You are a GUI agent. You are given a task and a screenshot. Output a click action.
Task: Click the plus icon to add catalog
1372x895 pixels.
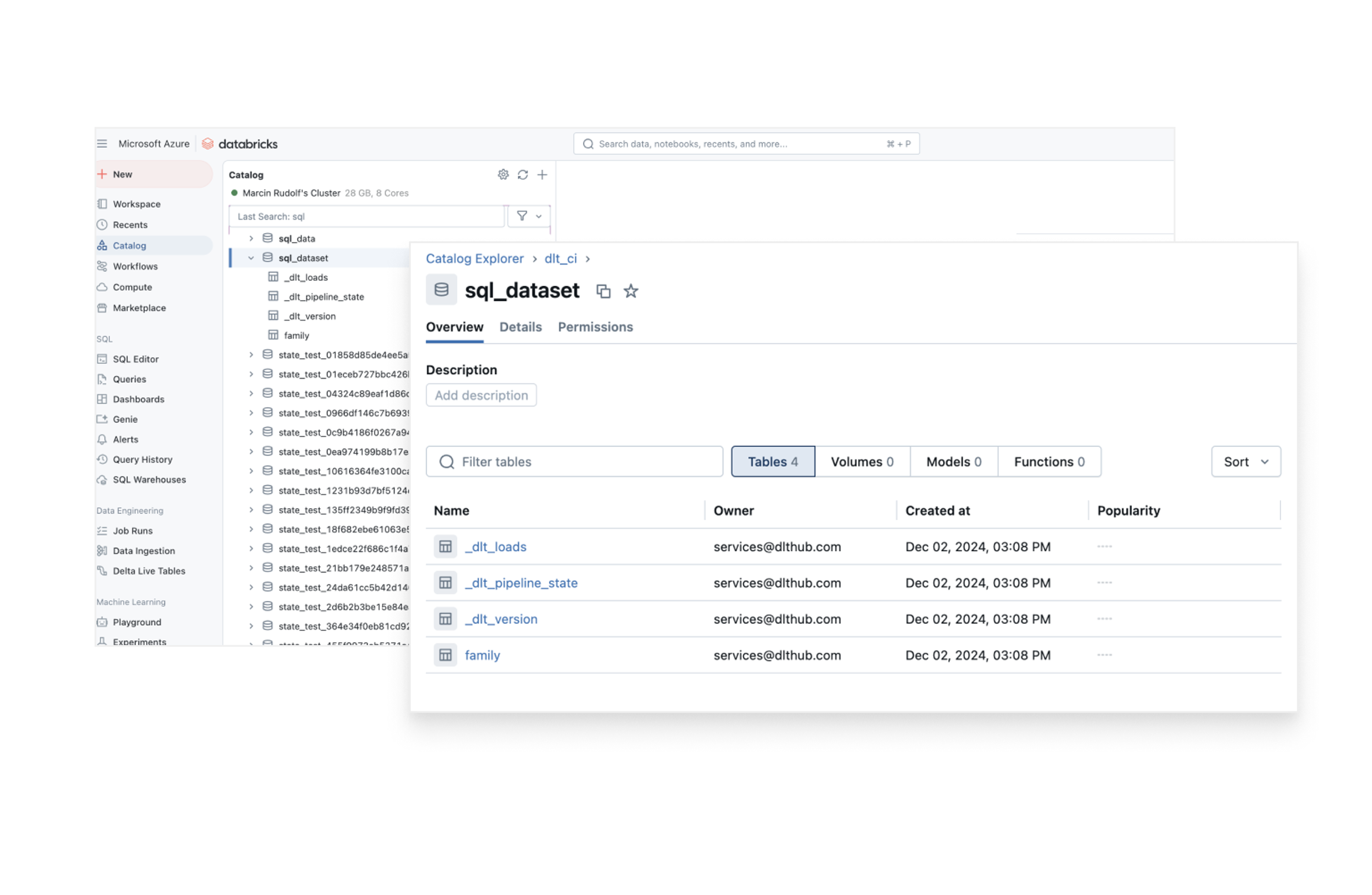[542, 175]
